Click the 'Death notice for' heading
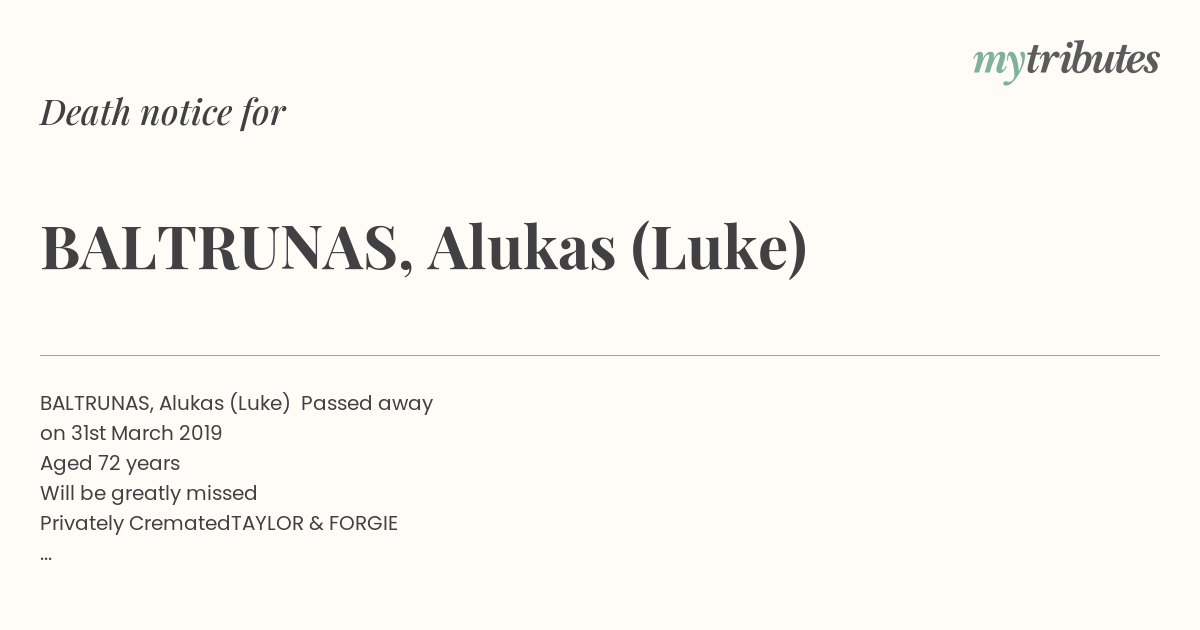The image size is (1200, 630). click(163, 113)
